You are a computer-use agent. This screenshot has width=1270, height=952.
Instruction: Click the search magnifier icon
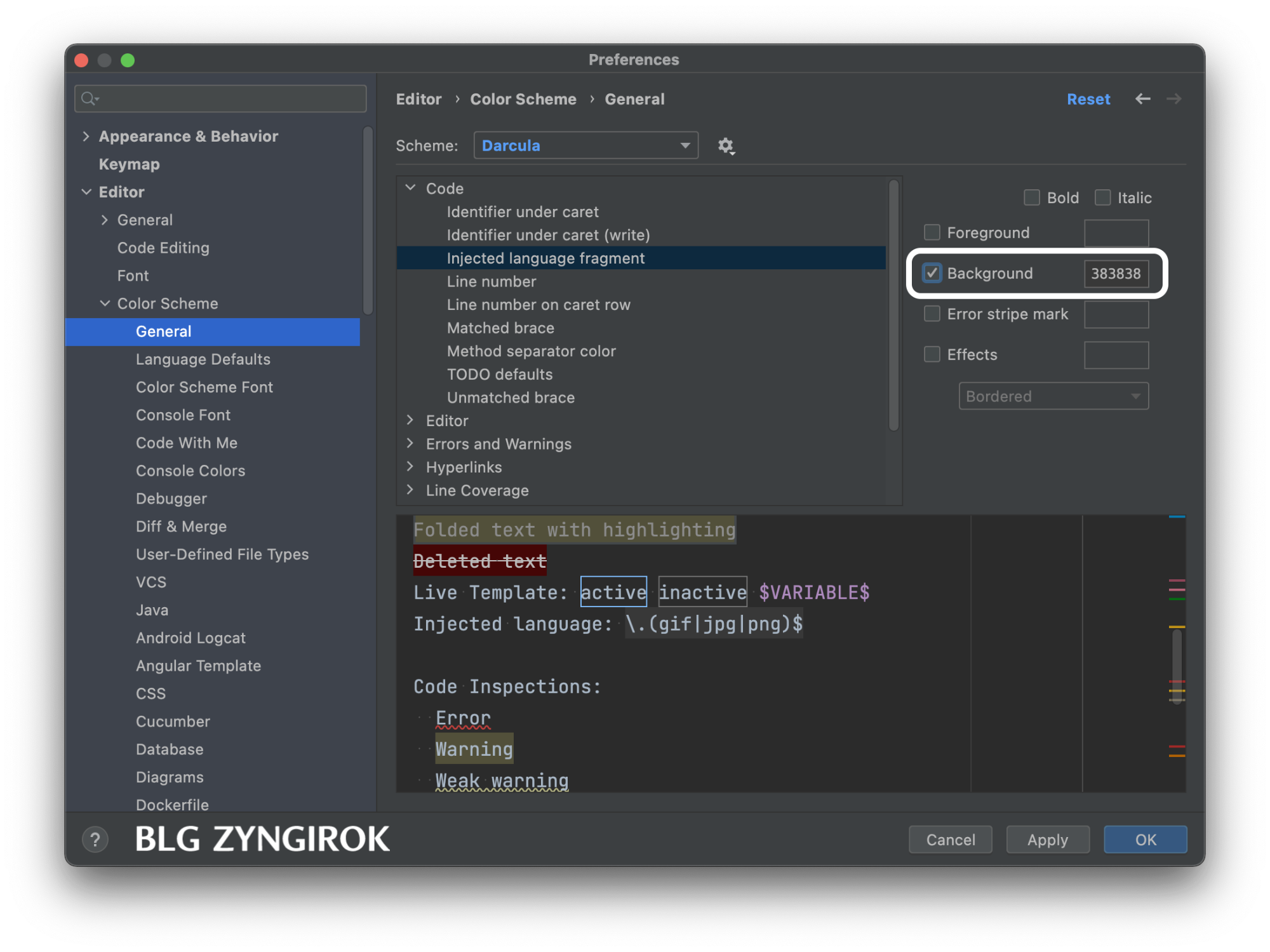(x=90, y=98)
